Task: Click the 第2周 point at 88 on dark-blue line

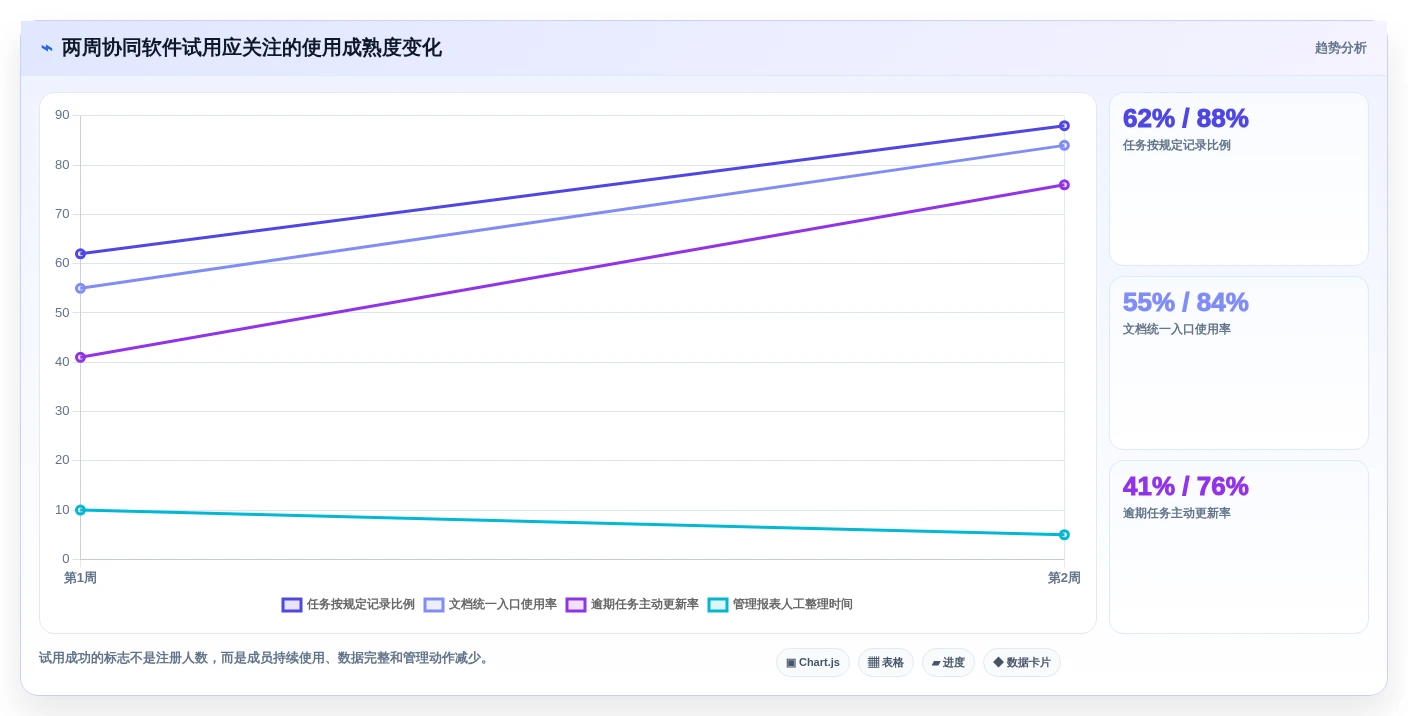Action: coord(1064,126)
